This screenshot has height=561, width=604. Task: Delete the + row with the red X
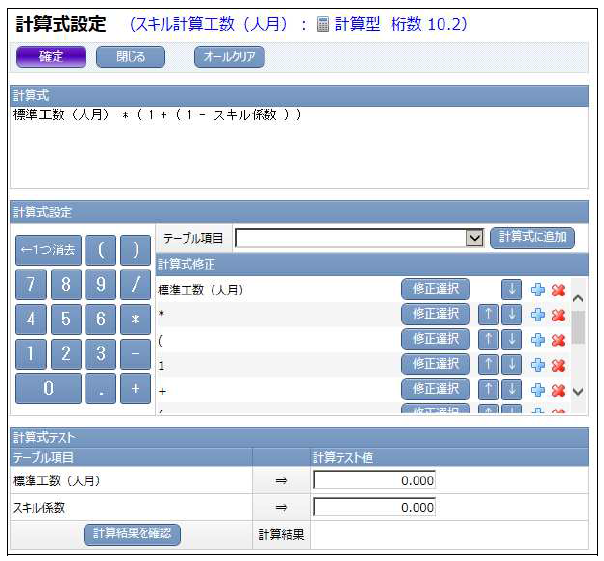pos(558,390)
